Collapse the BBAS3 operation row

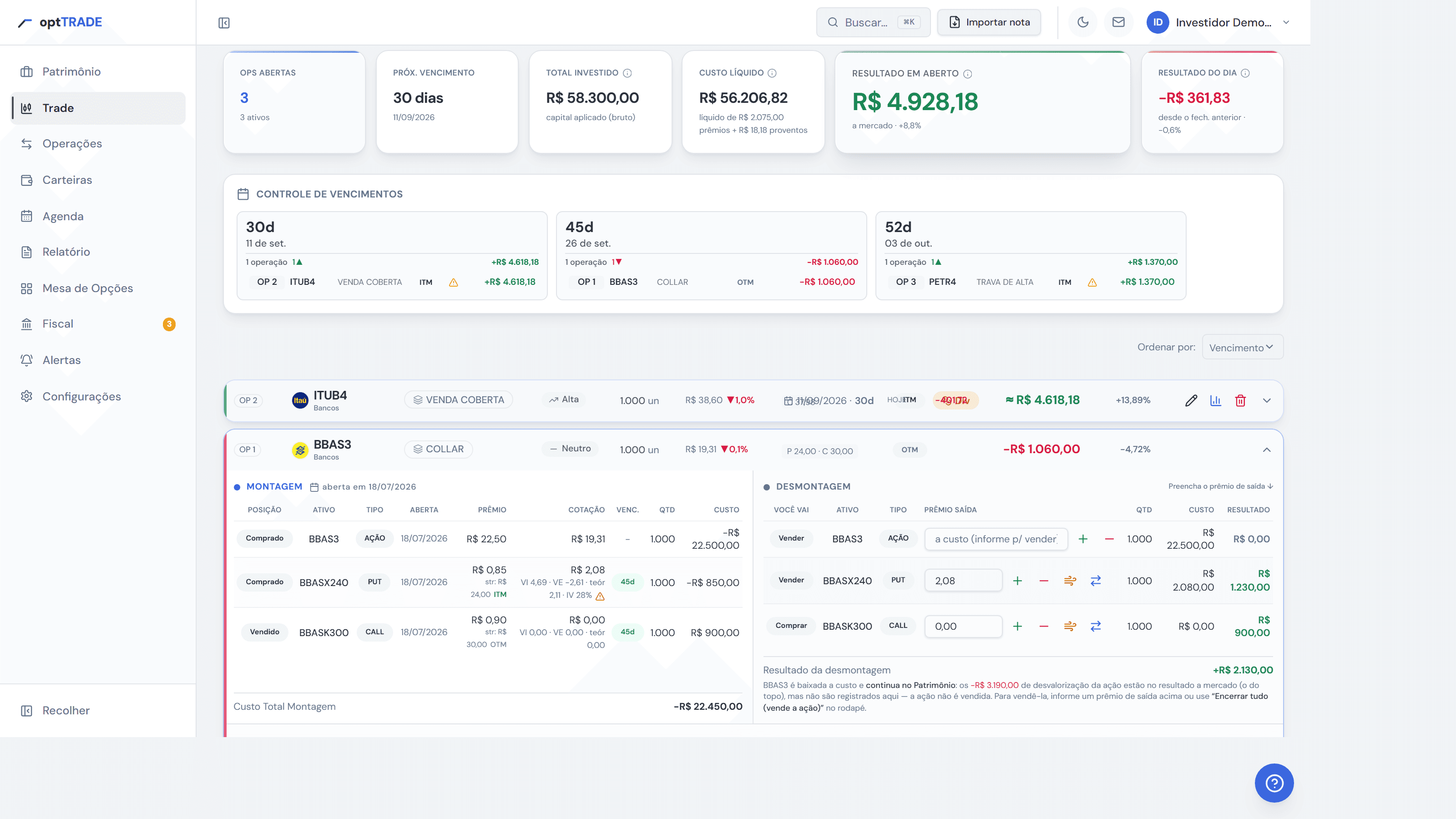pos(1267,450)
